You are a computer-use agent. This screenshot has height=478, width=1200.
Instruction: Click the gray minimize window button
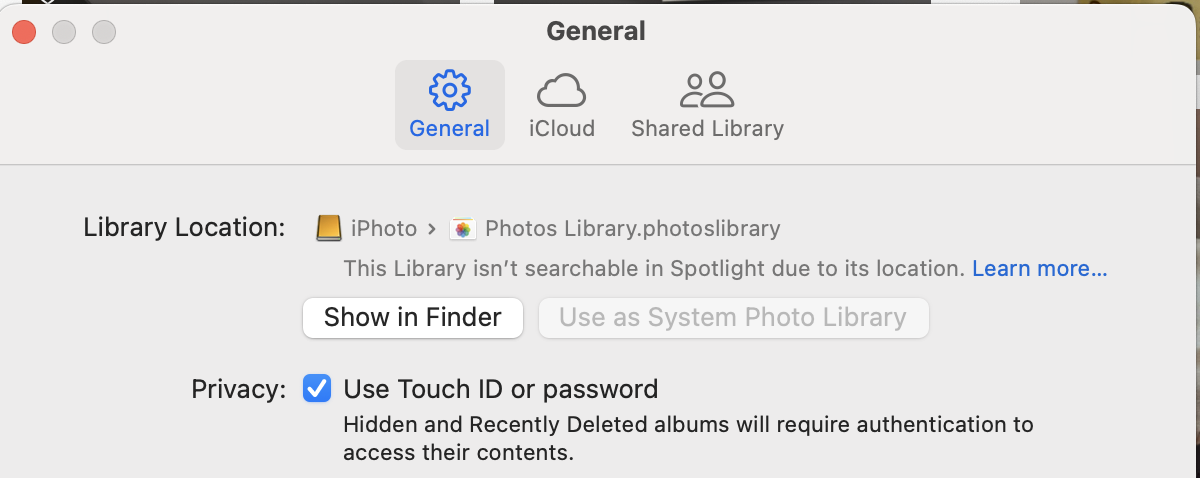point(64,32)
